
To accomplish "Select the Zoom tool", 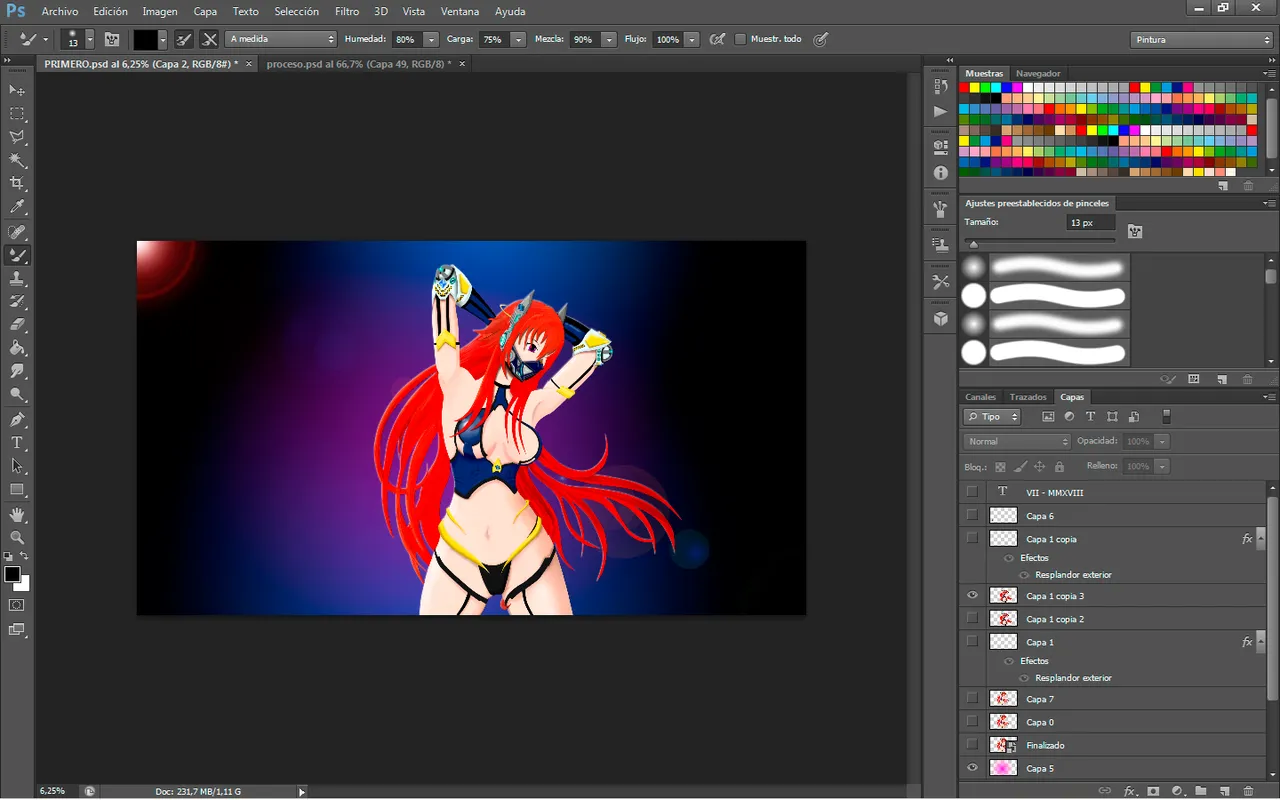I will tap(17, 537).
